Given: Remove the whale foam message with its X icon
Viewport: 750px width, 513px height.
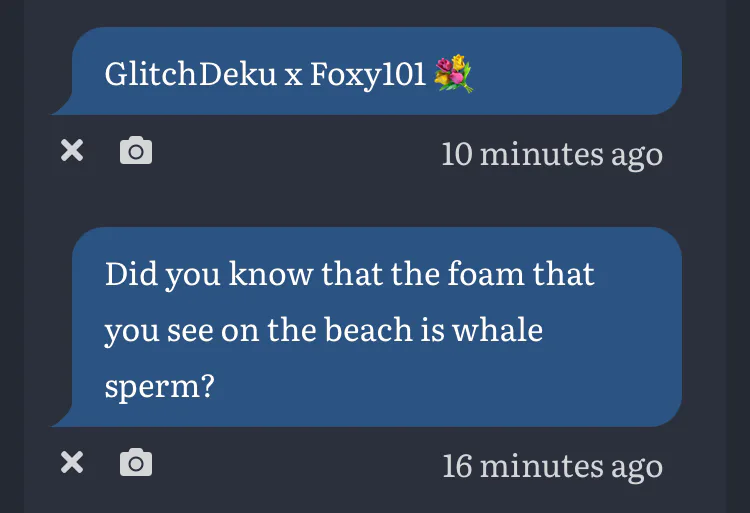Looking at the screenshot, I should pos(72,462).
